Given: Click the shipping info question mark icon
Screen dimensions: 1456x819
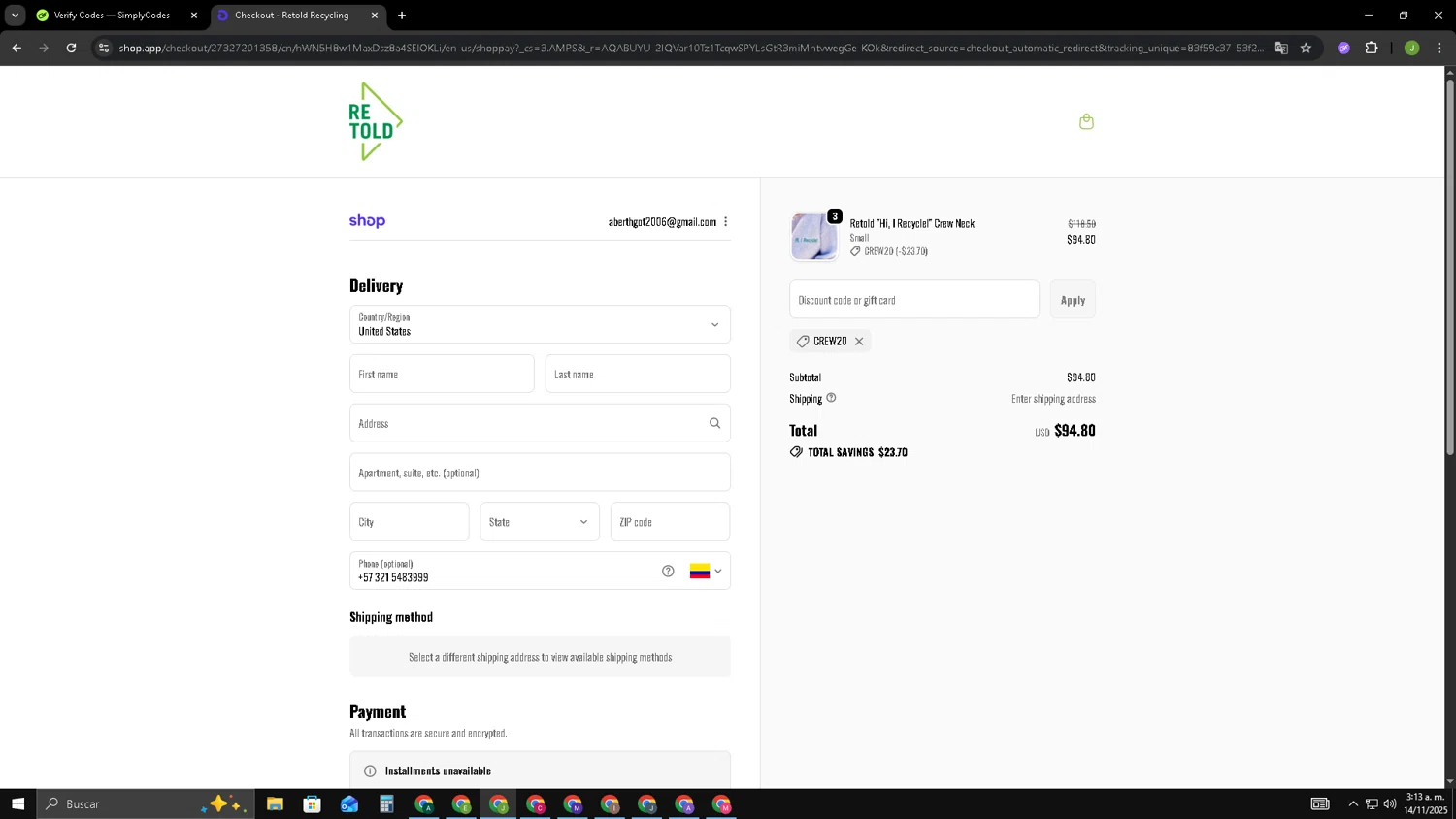Looking at the screenshot, I should coord(831,398).
